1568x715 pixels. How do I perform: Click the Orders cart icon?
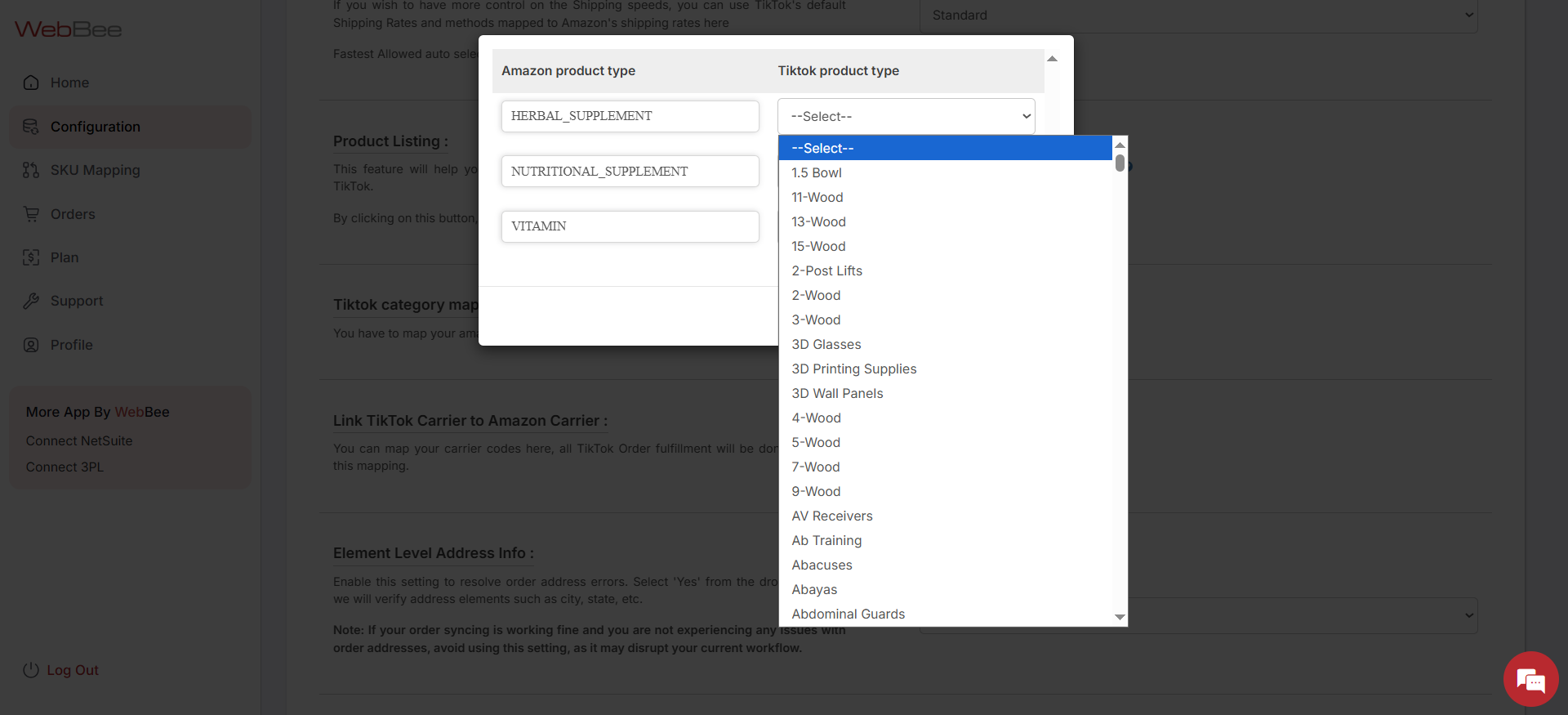click(x=31, y=214)
